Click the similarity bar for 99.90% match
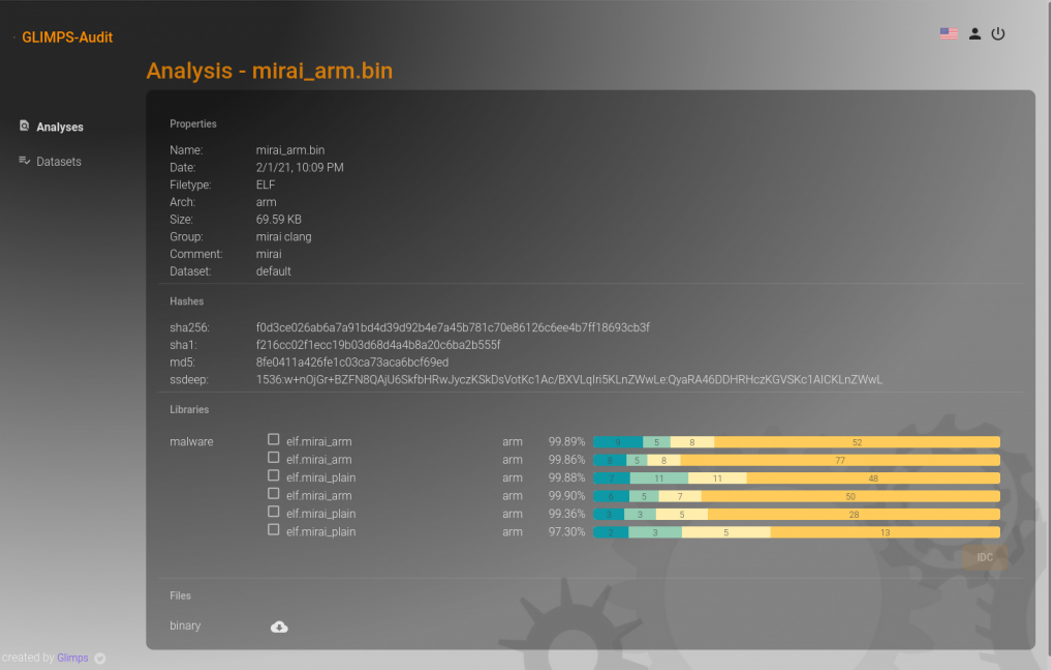 click(x=796, y=496)
